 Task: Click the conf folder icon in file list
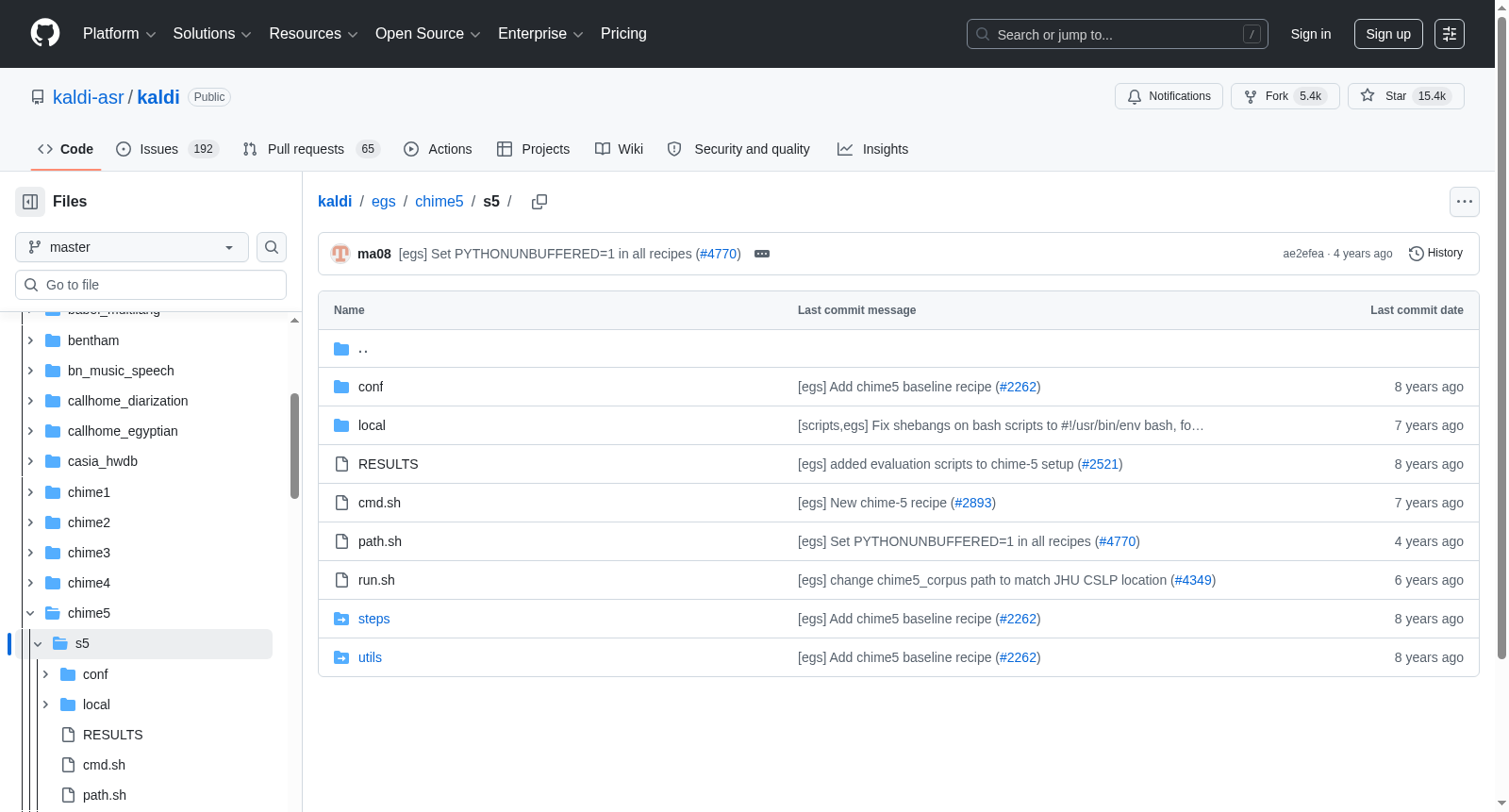(341, 387)
